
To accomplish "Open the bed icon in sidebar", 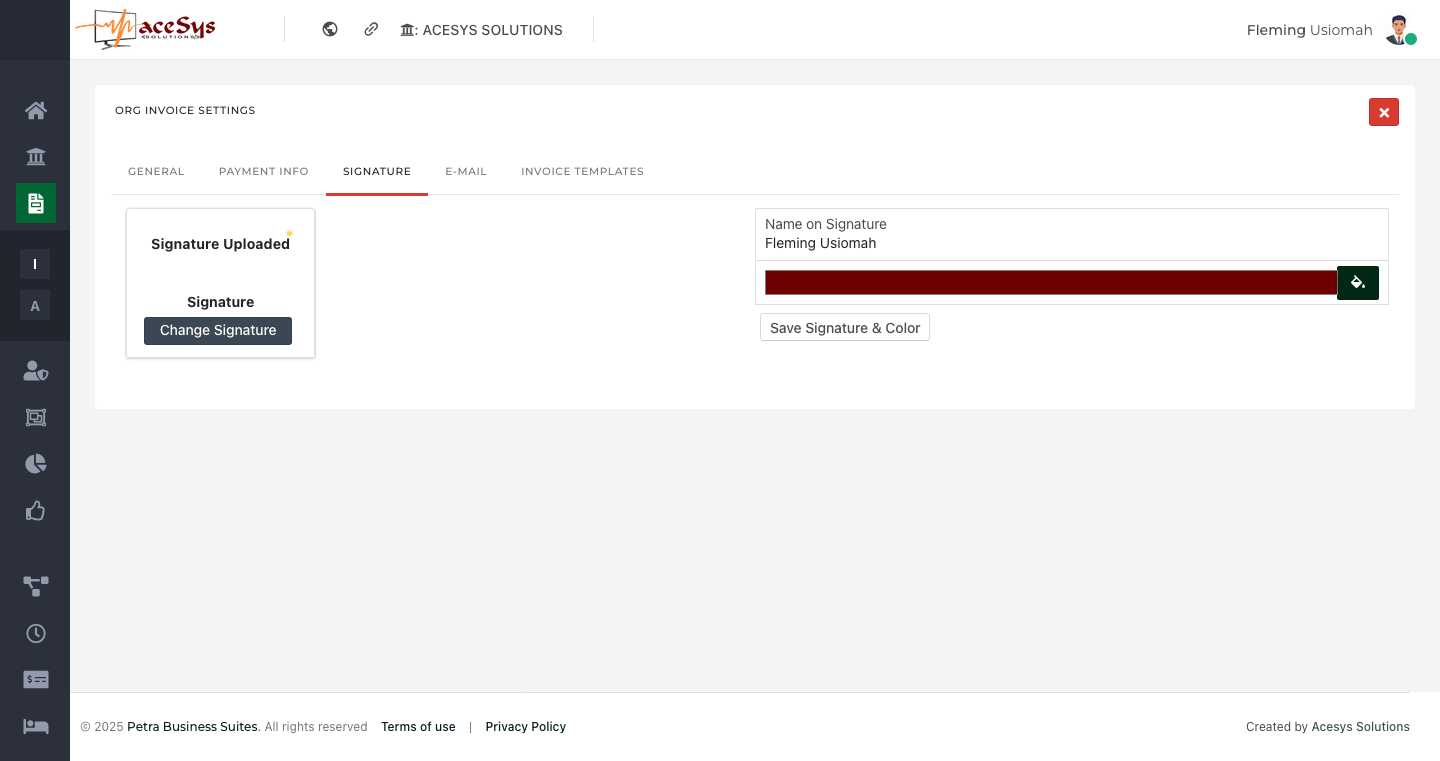I will coord(36,726).
